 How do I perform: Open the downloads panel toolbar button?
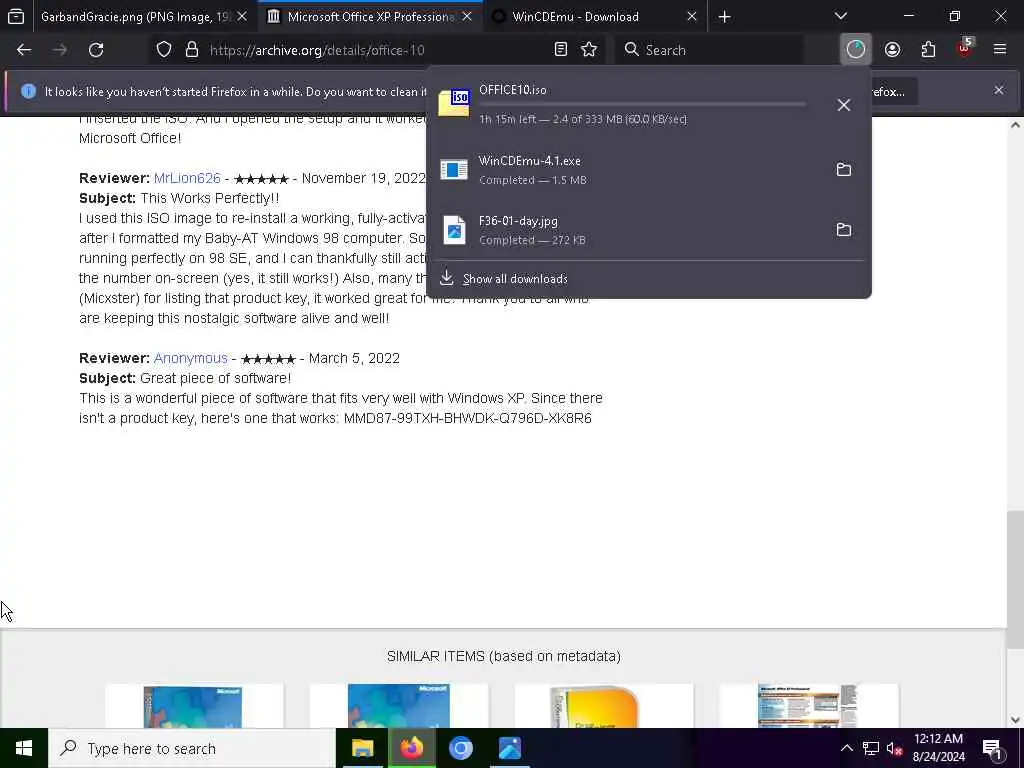(856, 50)
